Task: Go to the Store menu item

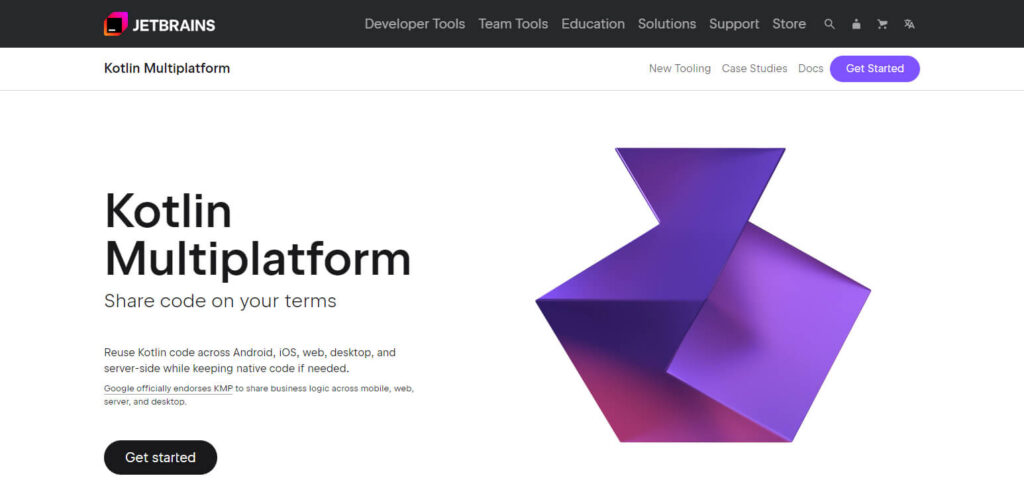Action: [789, 24]
